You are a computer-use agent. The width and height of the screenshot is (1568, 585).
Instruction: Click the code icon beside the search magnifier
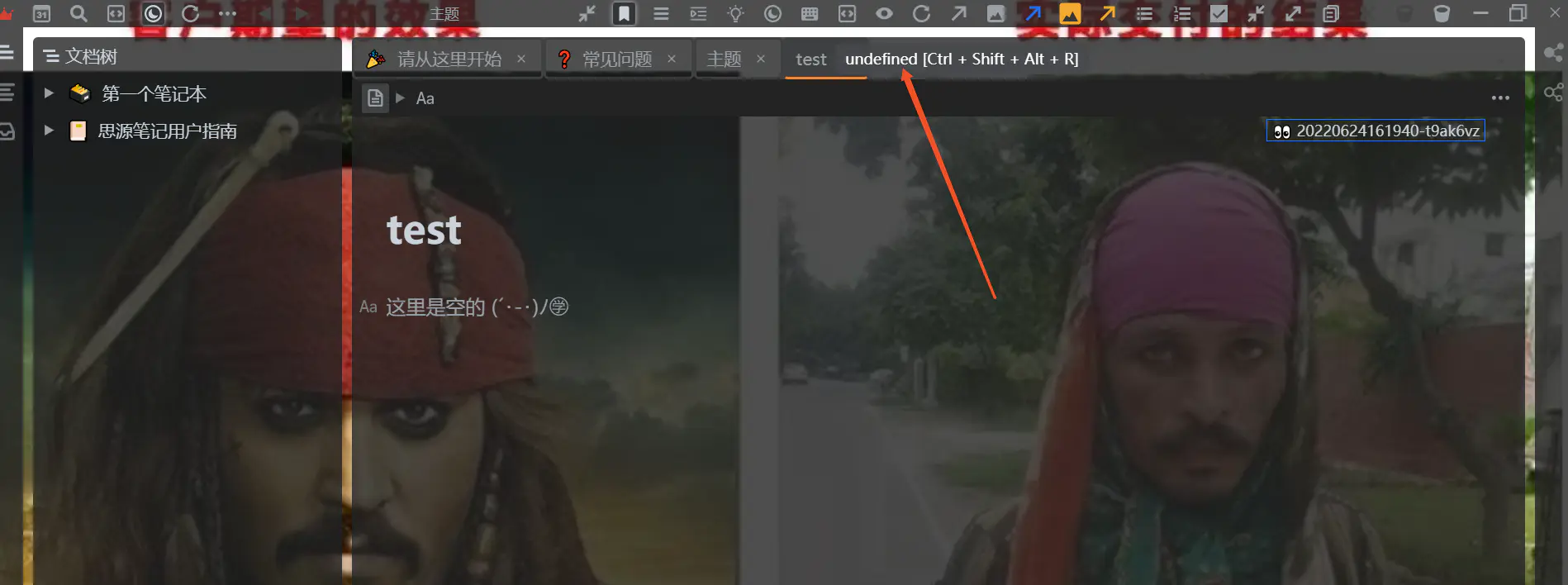click(116, 13)
